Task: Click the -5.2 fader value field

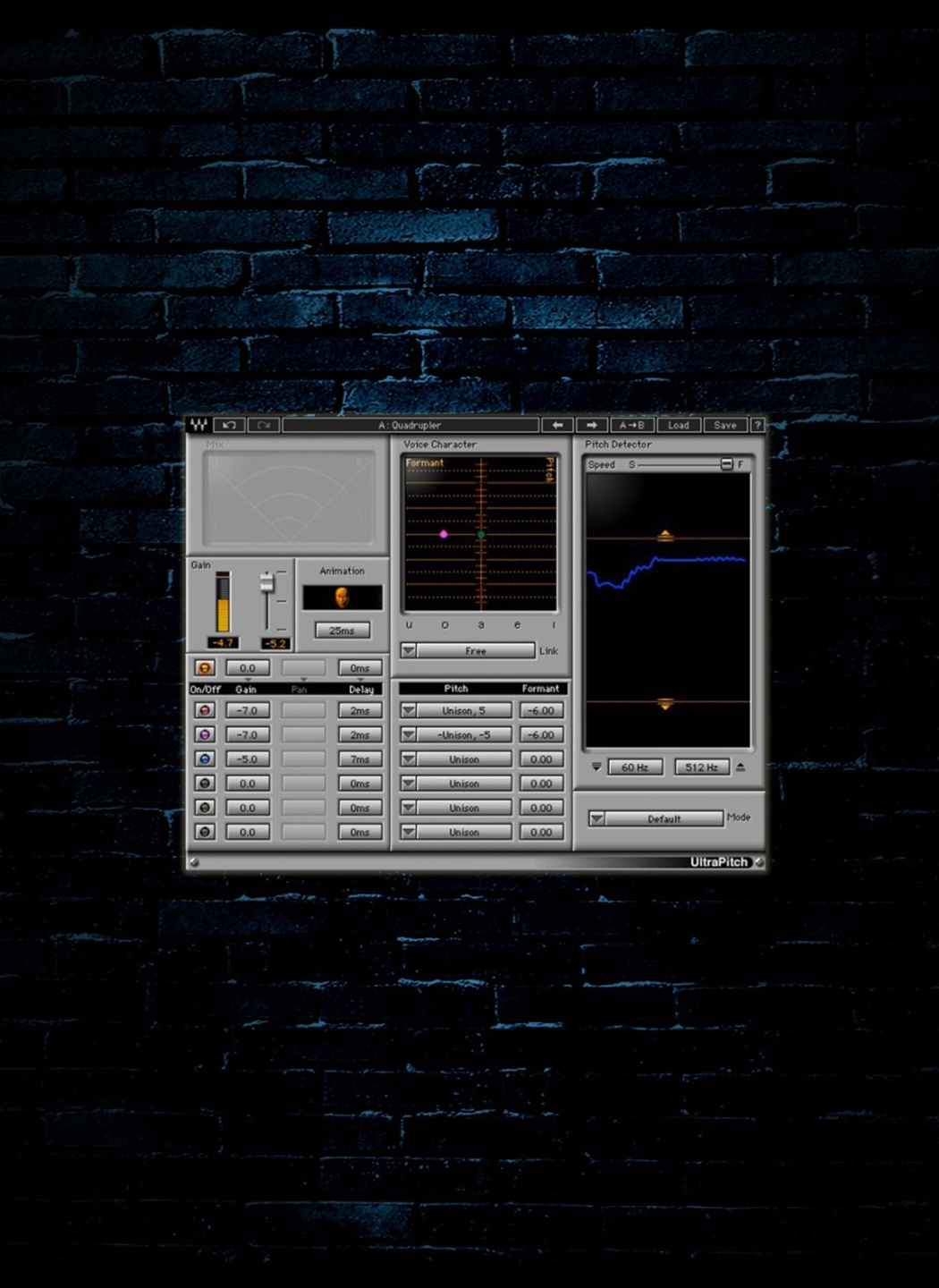Action: pyautogui.click(x=275, y=643)
